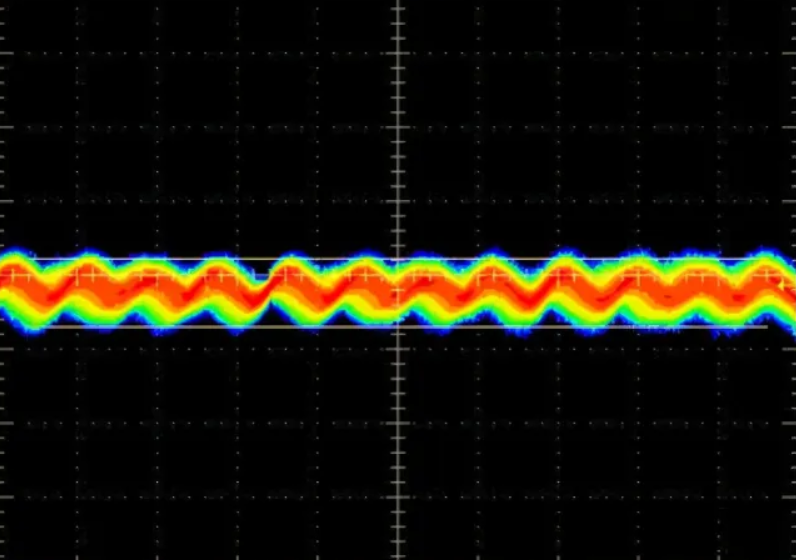The image size is (796, 560).
Task: Click the right end of lower cursor line
Action: click(765, 326)
